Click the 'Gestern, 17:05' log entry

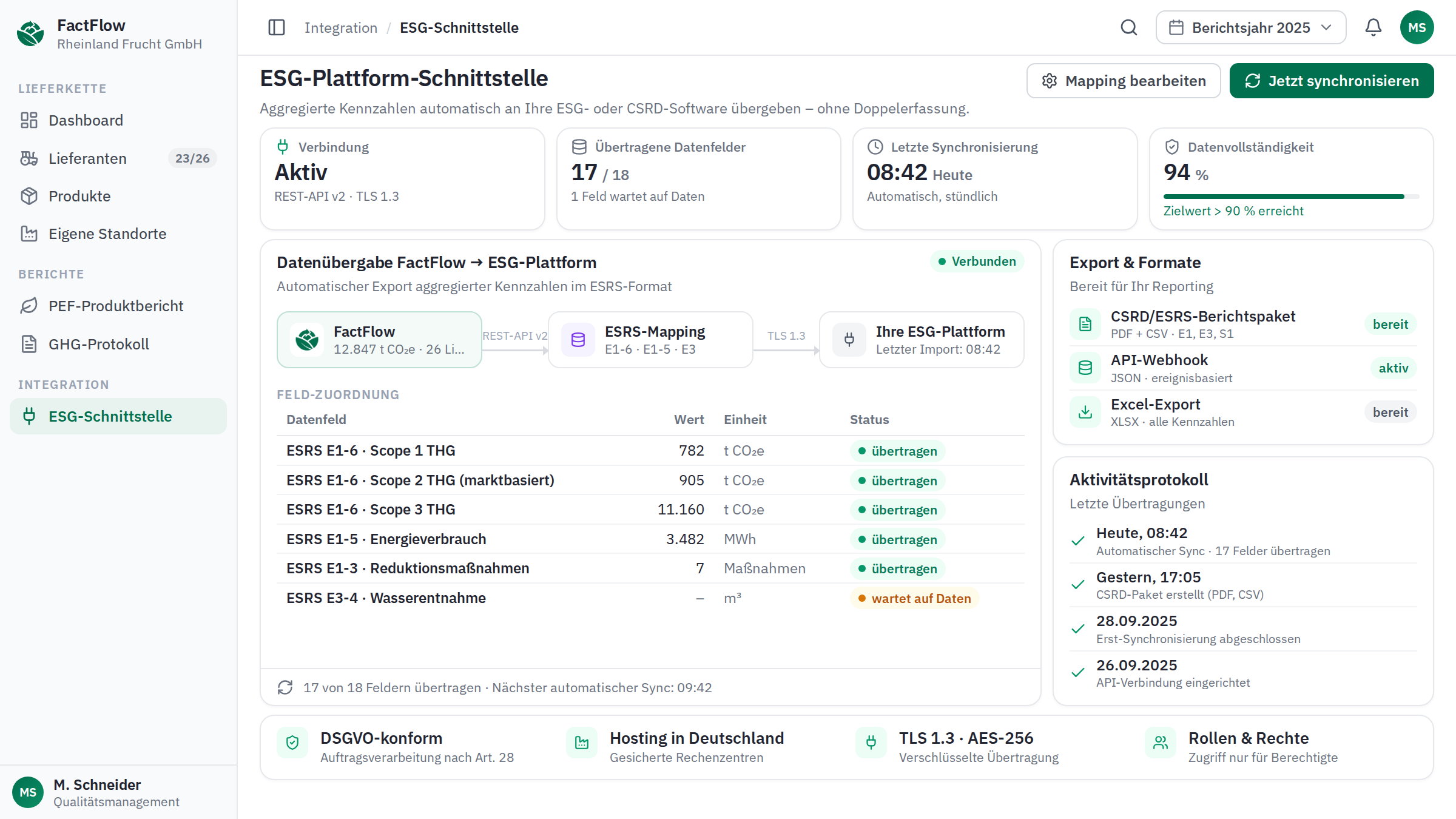click(1244, 585)
